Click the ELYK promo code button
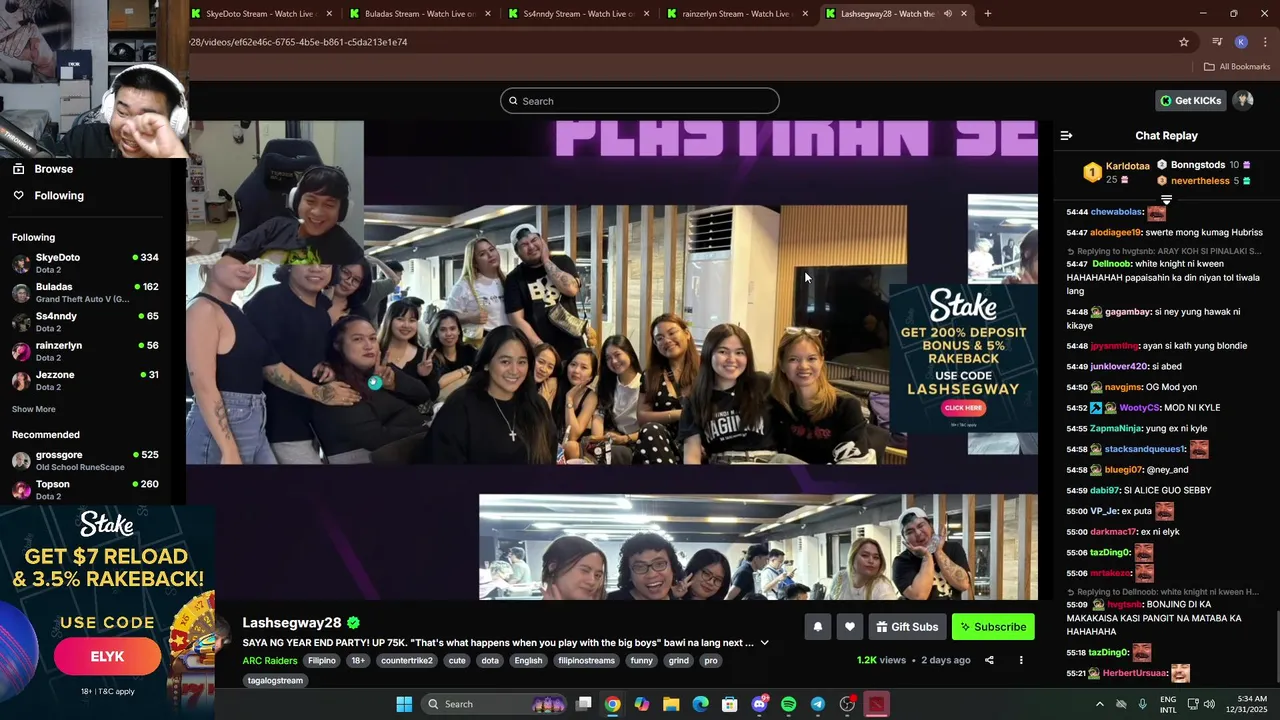 (x=107, y=657)
